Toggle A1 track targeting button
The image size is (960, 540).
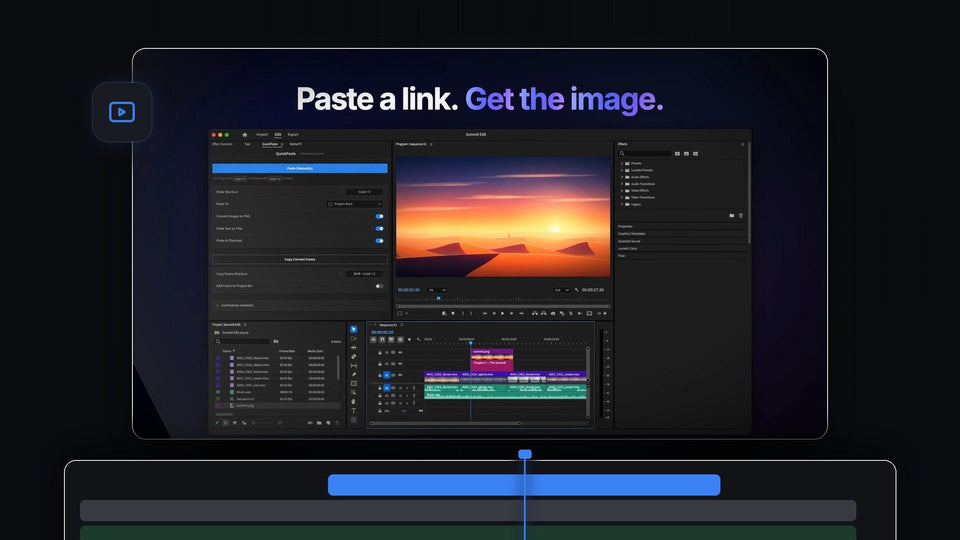tap(387, 388)
